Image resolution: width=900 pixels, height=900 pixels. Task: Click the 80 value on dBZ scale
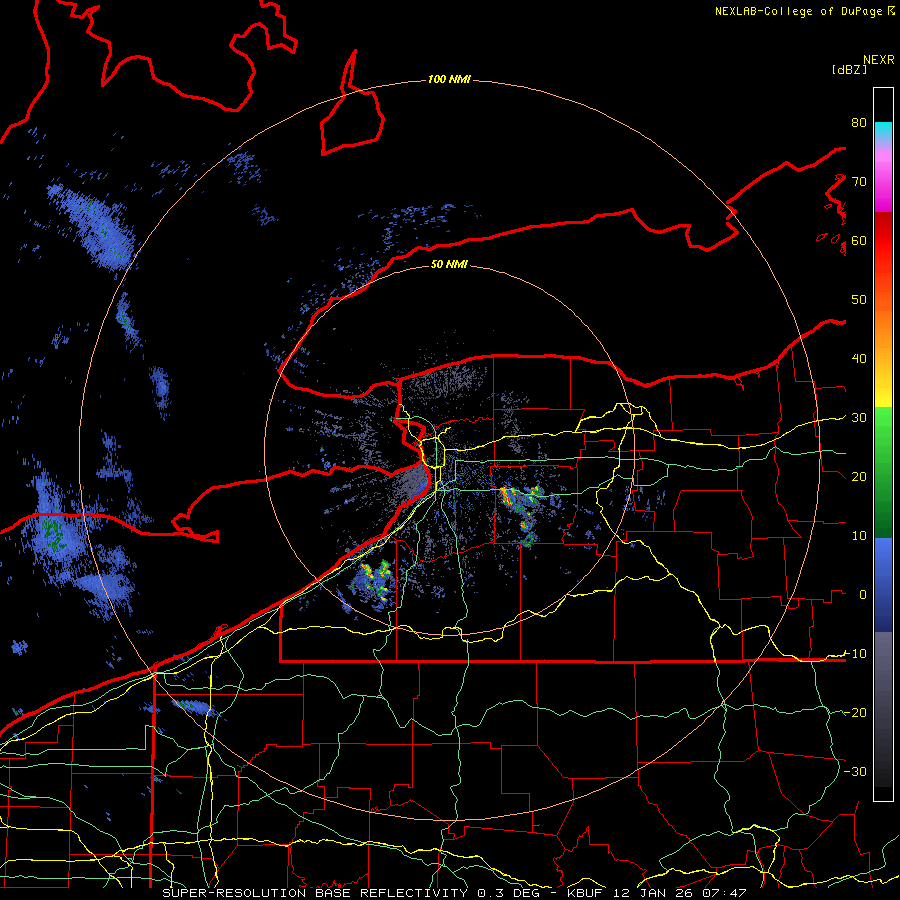click(859, 123)
